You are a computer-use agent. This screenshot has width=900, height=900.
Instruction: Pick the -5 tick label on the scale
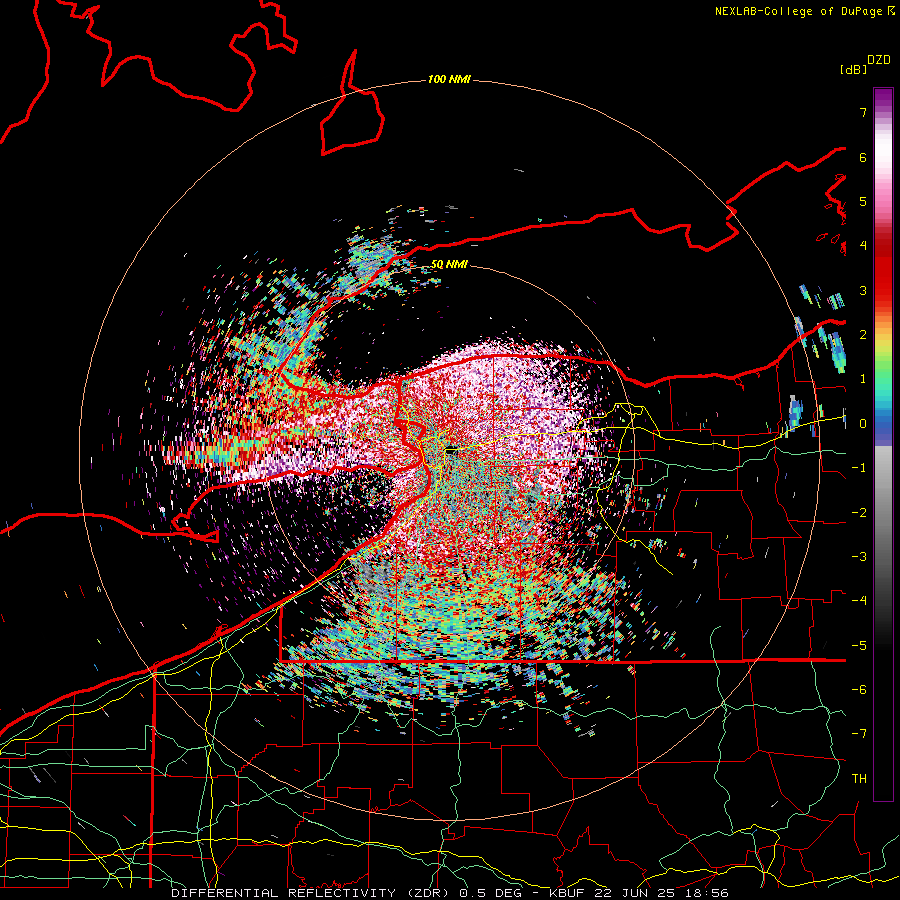(x=859, y=646)
